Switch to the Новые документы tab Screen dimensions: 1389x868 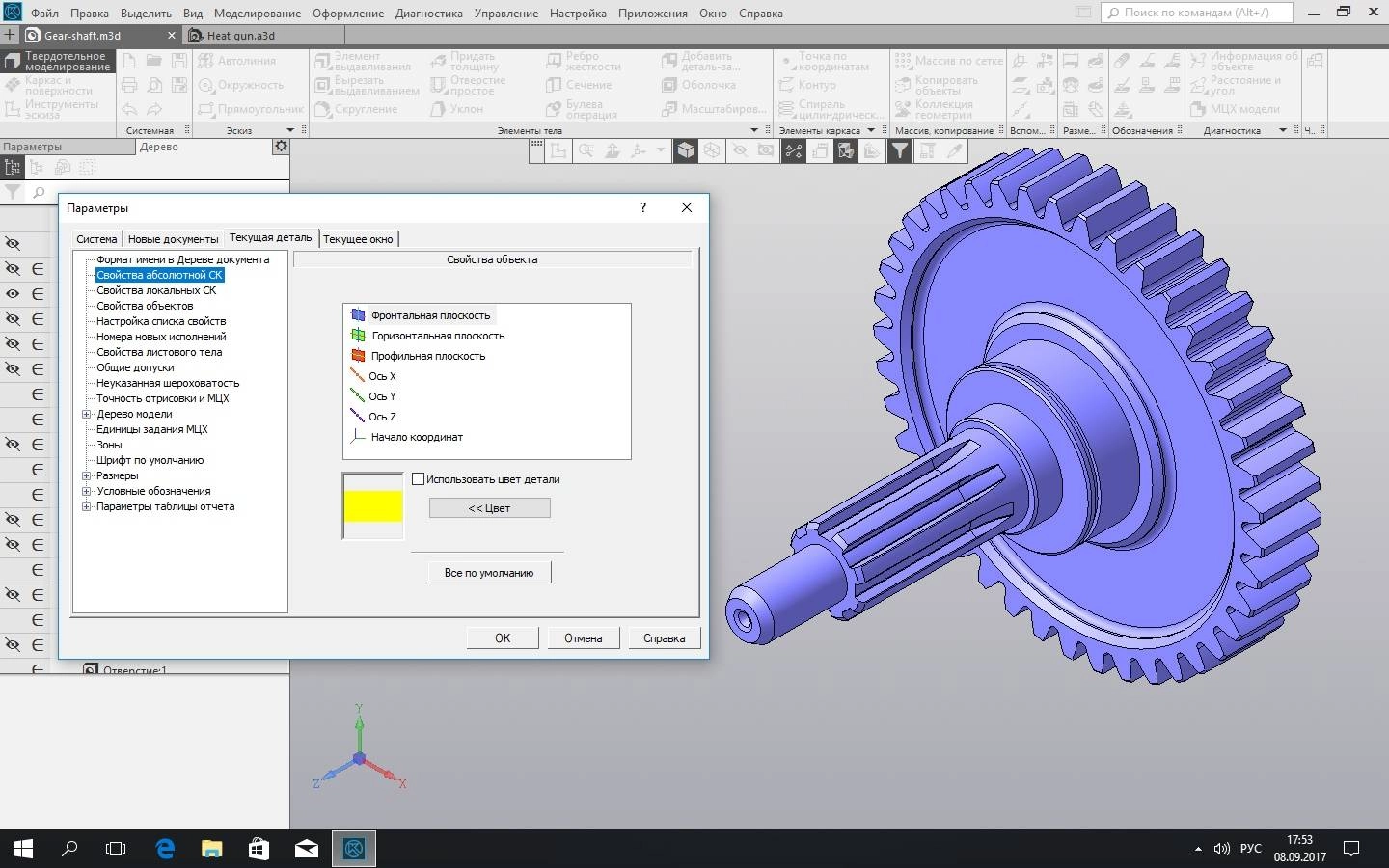pyautogui.click(x=174, y=238)
